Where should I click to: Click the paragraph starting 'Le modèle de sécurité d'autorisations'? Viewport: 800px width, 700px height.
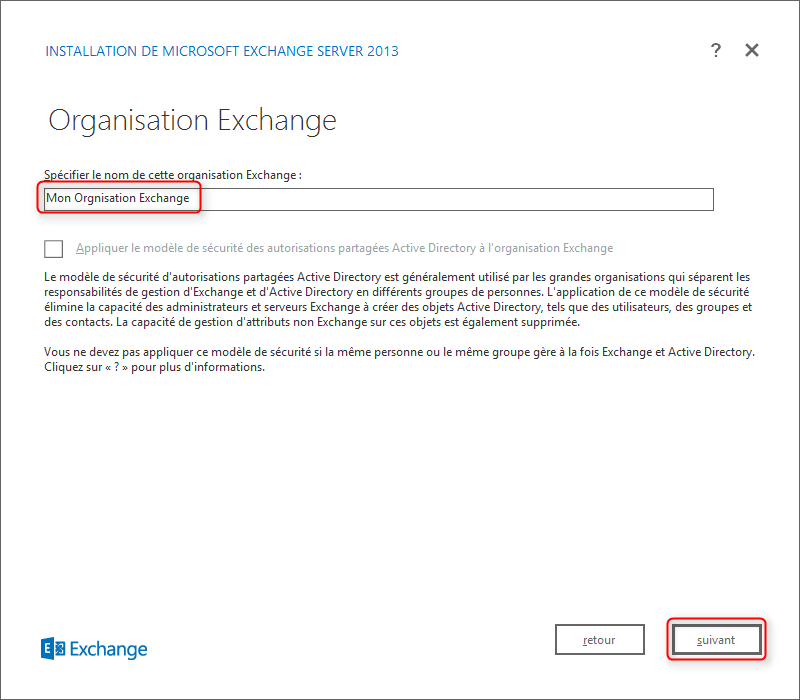click(x=398, y=299)
